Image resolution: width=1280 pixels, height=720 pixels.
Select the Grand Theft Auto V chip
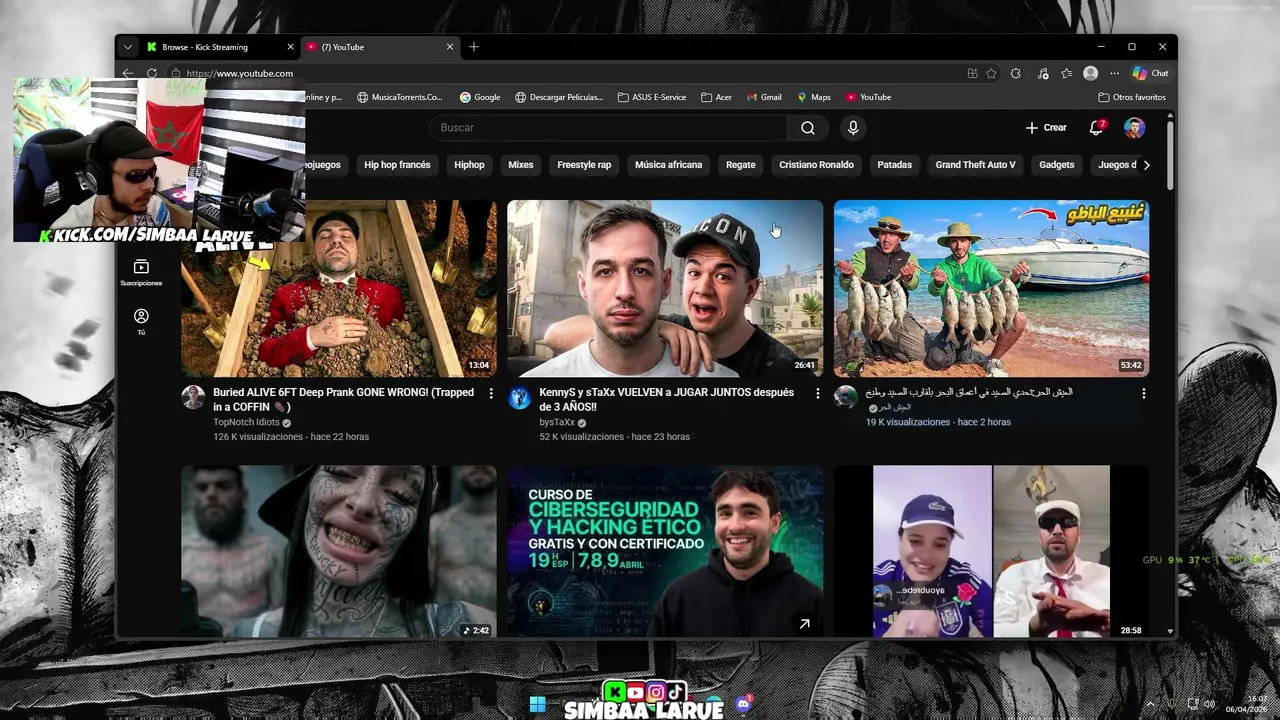pyautogui.click(x=975, y=165)
